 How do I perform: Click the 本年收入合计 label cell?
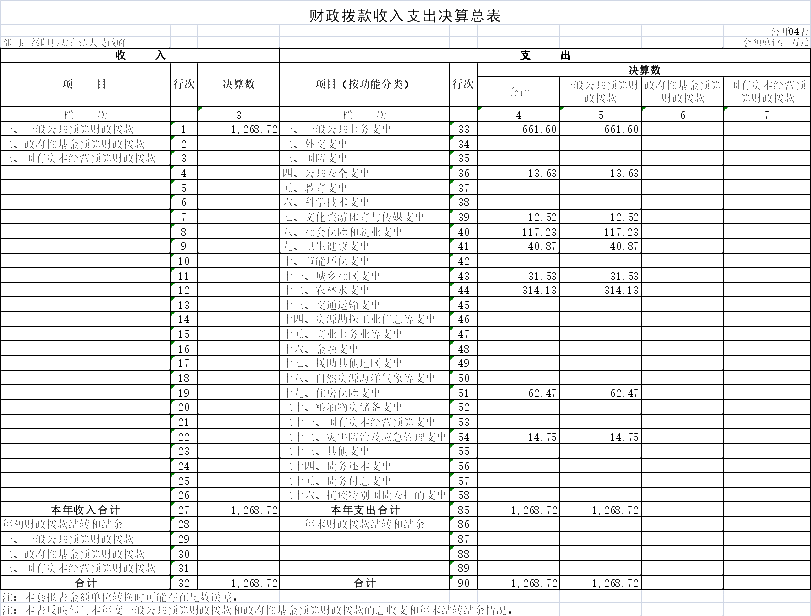click(x=85, y=510)
